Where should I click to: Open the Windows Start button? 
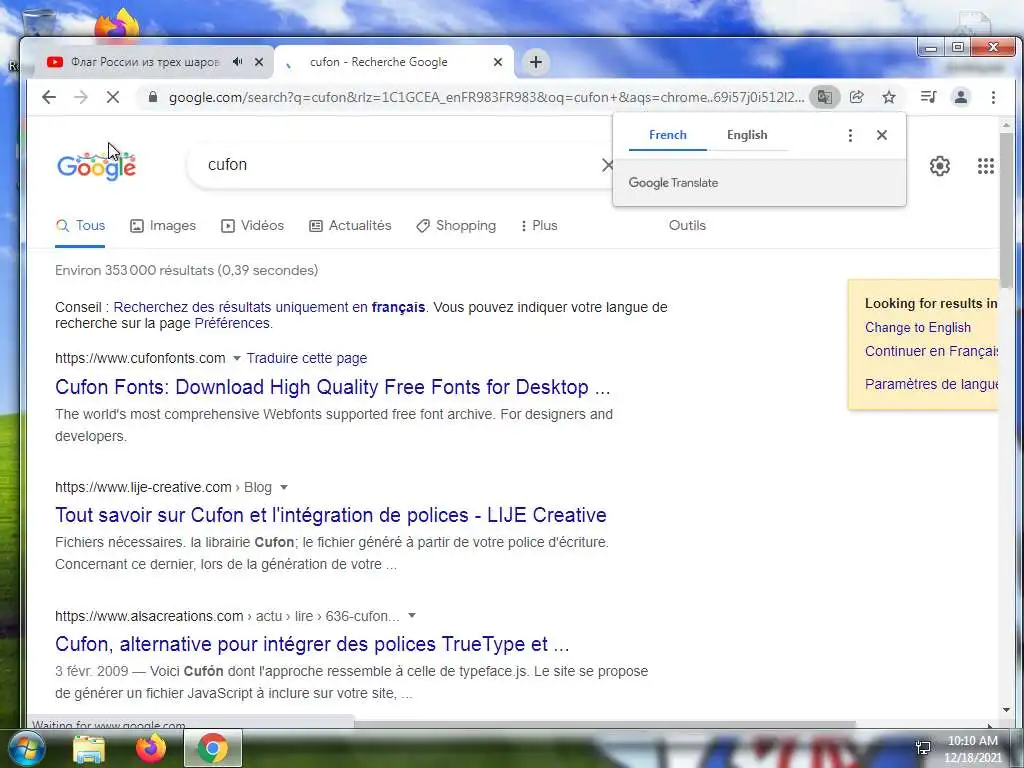pos(25,748)
